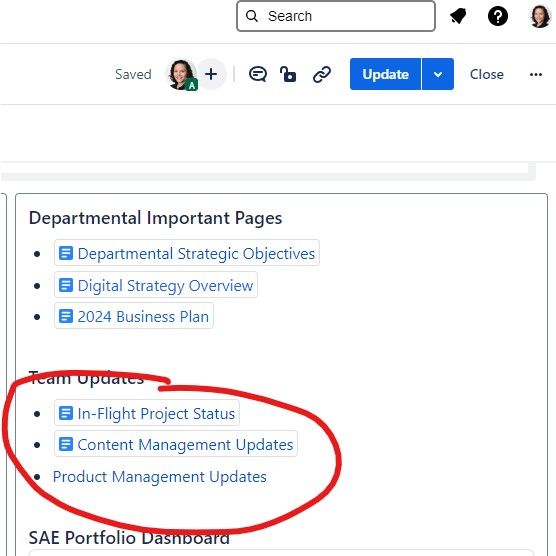
Task: Open 2024 Business Plan page link
Action: [x=134, y=316]
